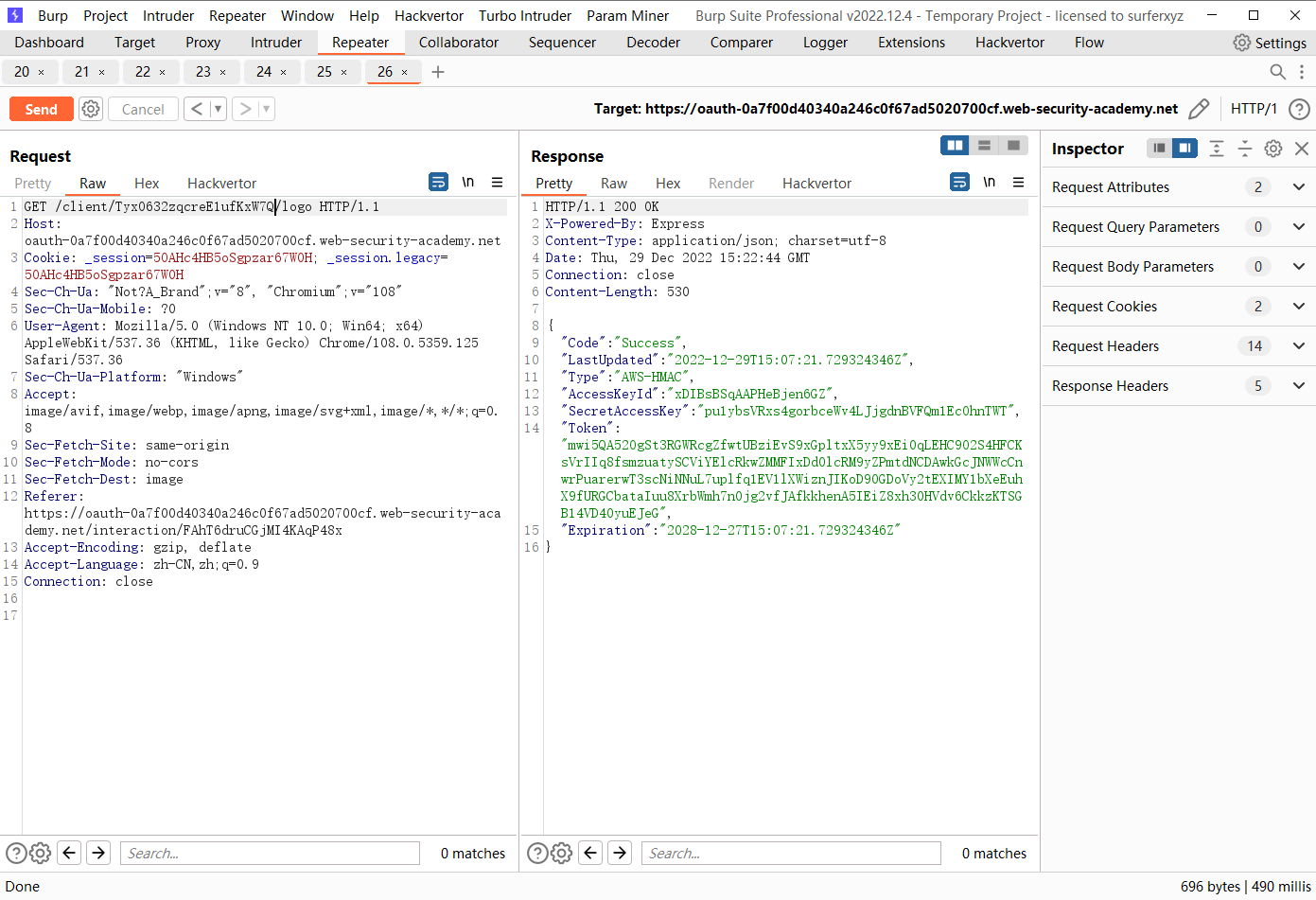This screenshot has height=900, width=1316.
Task: Click the forward navigation arrow under the Response panel
Action: pos(620,853)
